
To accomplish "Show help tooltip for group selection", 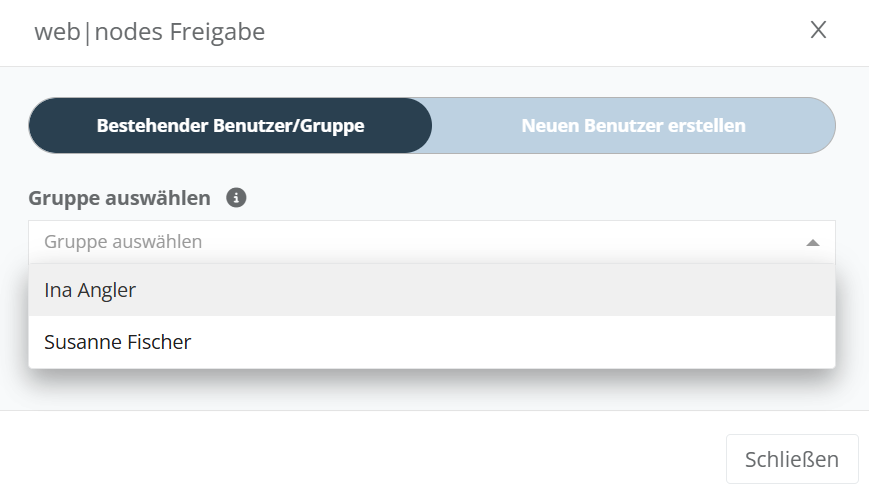I will [236, 198].
